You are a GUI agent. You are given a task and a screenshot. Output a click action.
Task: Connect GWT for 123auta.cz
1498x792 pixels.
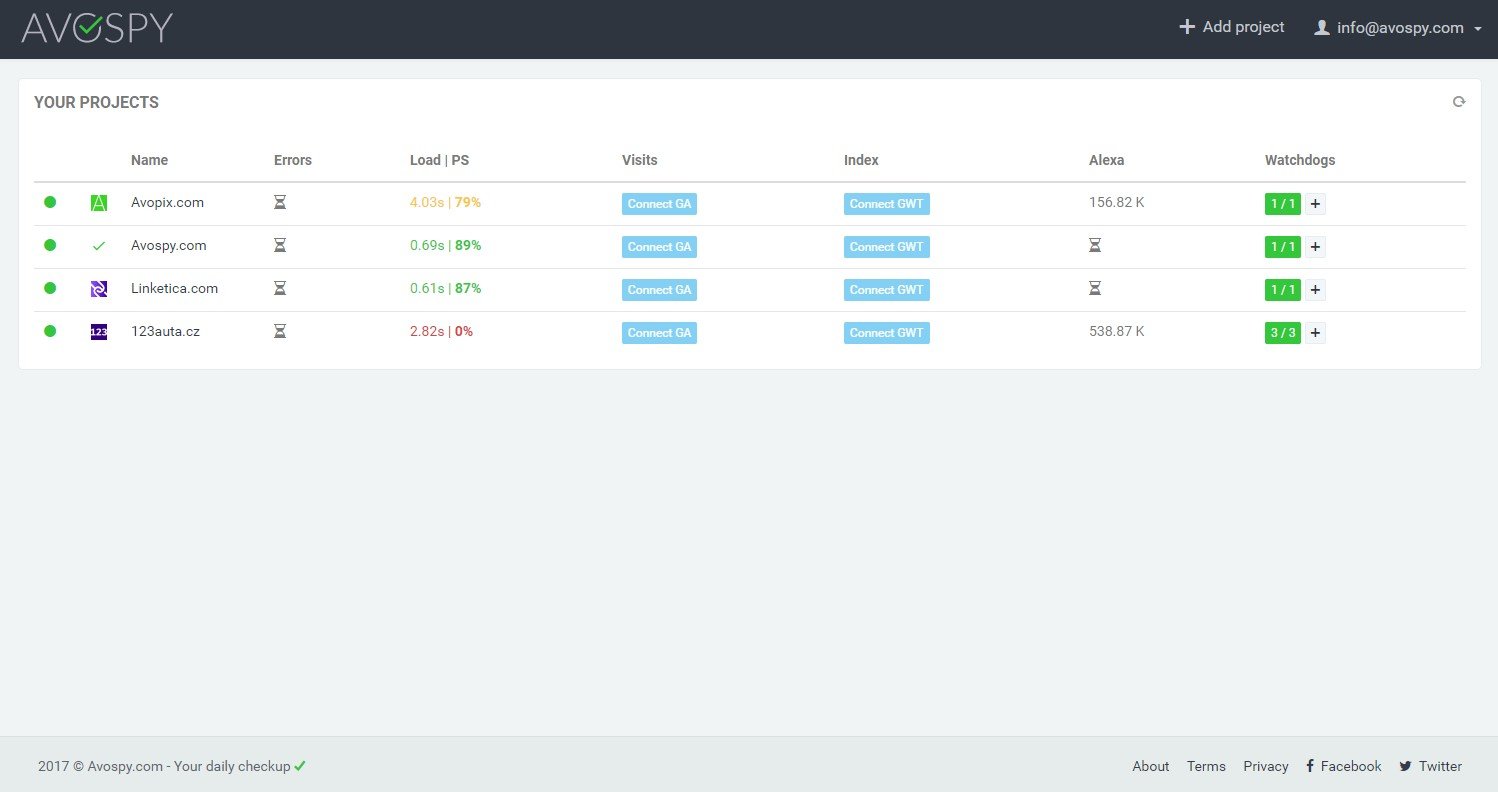click(x=886, y=333)
